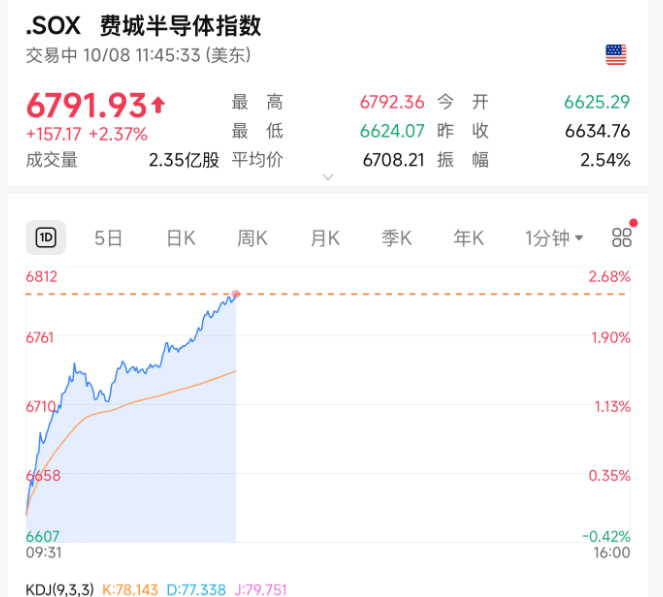Screen dimensions: 663x597
Task: Select the 1D intraday chart tab
Action: point(45,238)
